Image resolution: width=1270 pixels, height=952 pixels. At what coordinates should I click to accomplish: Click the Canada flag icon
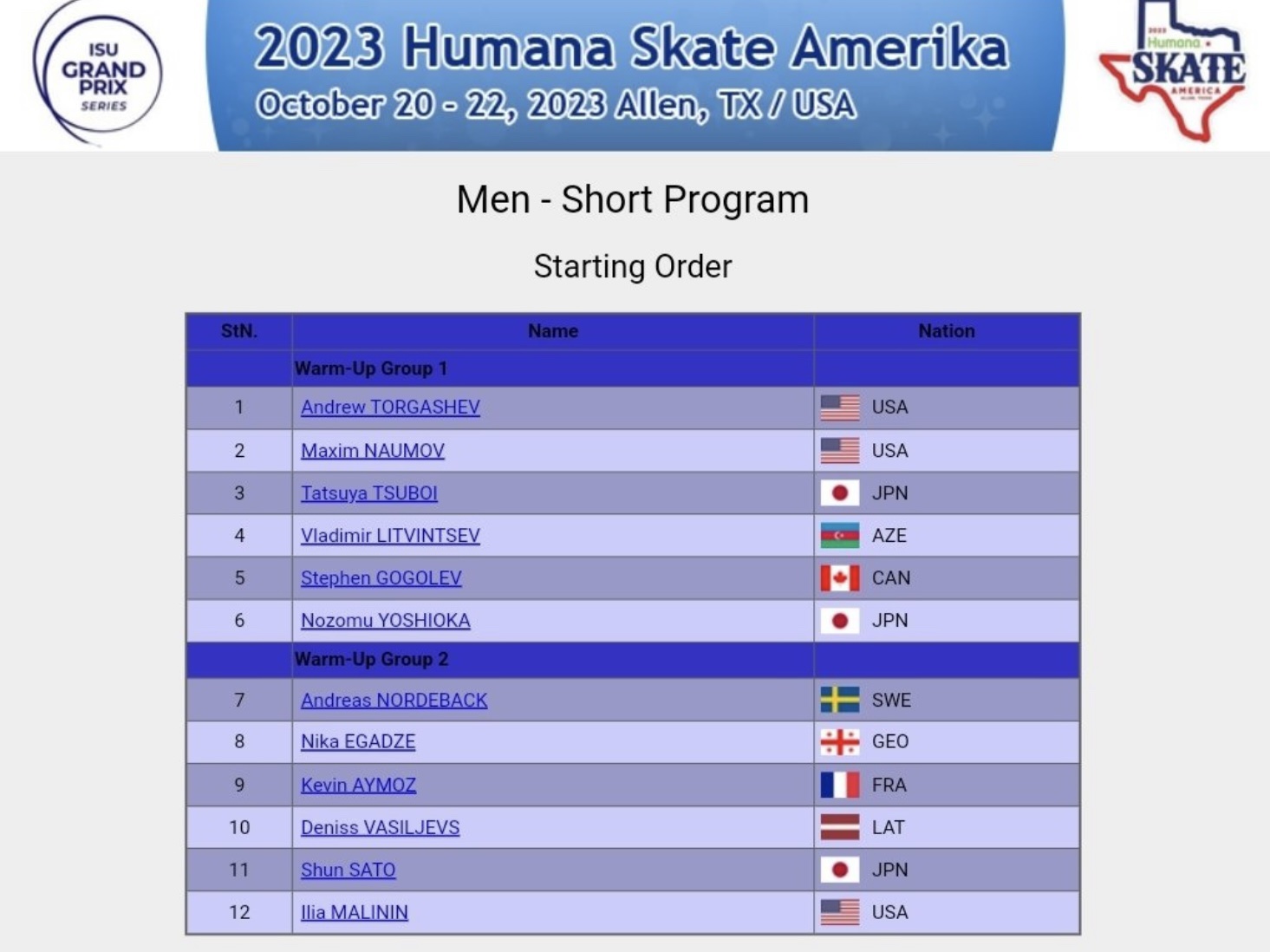tap(839, 578)
